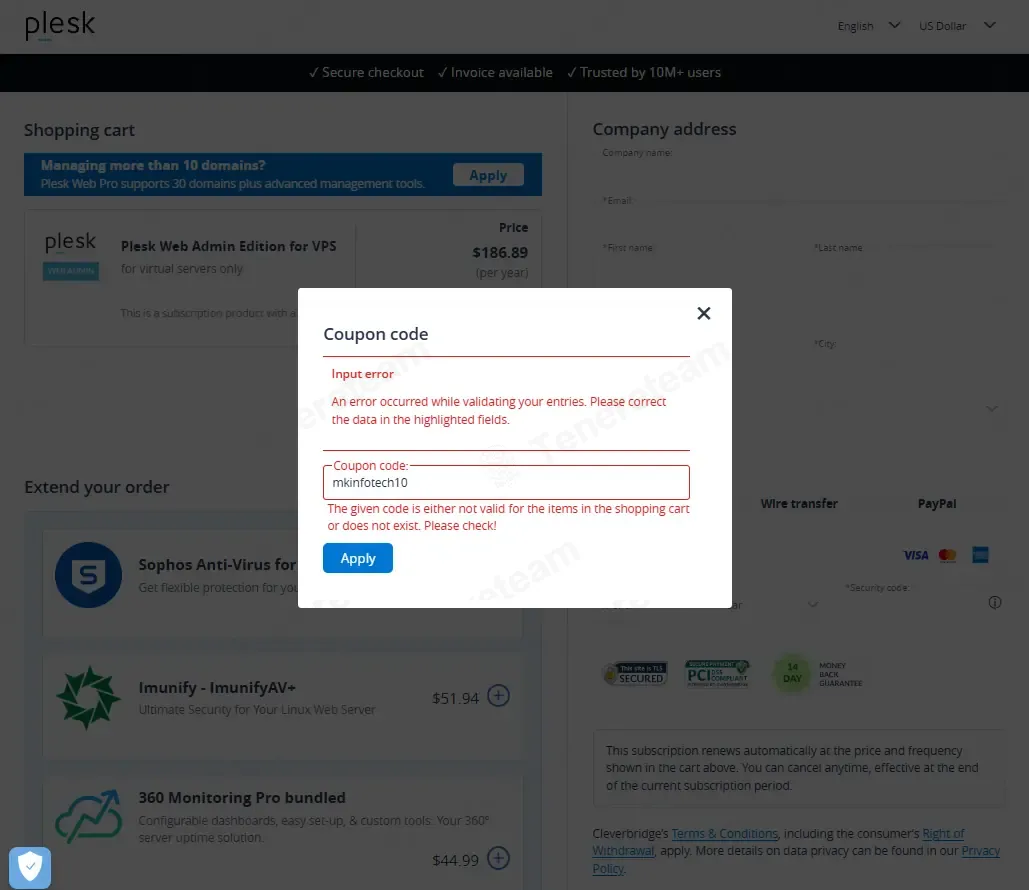
Task: Click the American Express card icon
Action: coord(980,555)
